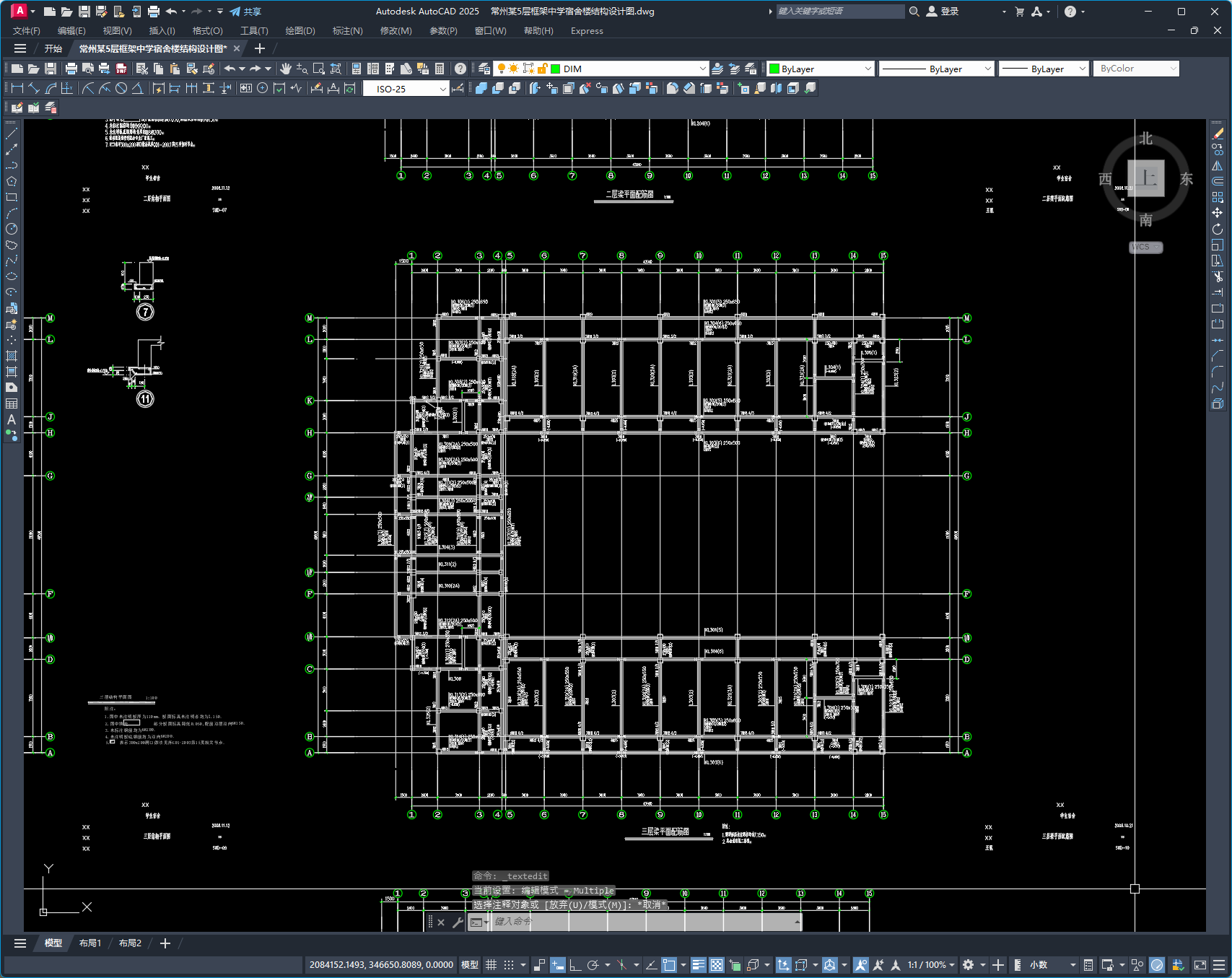Toggle ortho mode in status bar
This screenshot has width=1232, height=978.
(x=575, y=965)
